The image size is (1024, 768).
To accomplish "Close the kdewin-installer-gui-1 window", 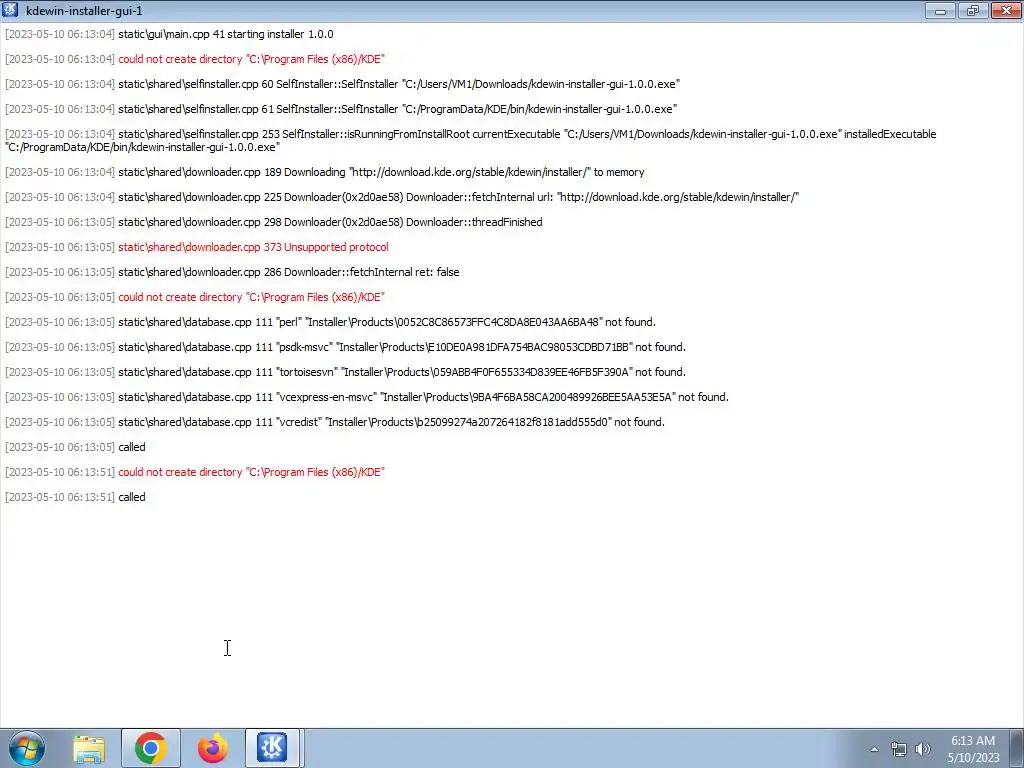I will click(1006, 10).
